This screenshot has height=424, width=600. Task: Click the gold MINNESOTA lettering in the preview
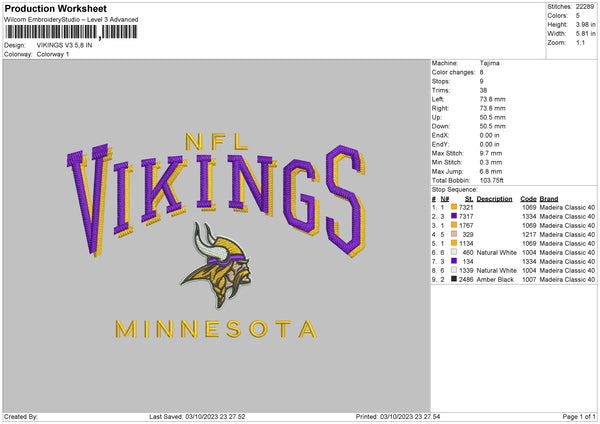216,329
